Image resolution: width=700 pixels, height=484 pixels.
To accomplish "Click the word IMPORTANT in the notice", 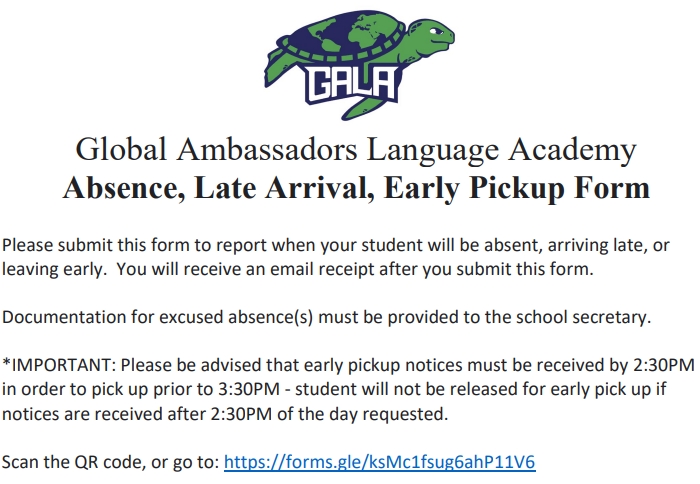I will coord(63,365).
